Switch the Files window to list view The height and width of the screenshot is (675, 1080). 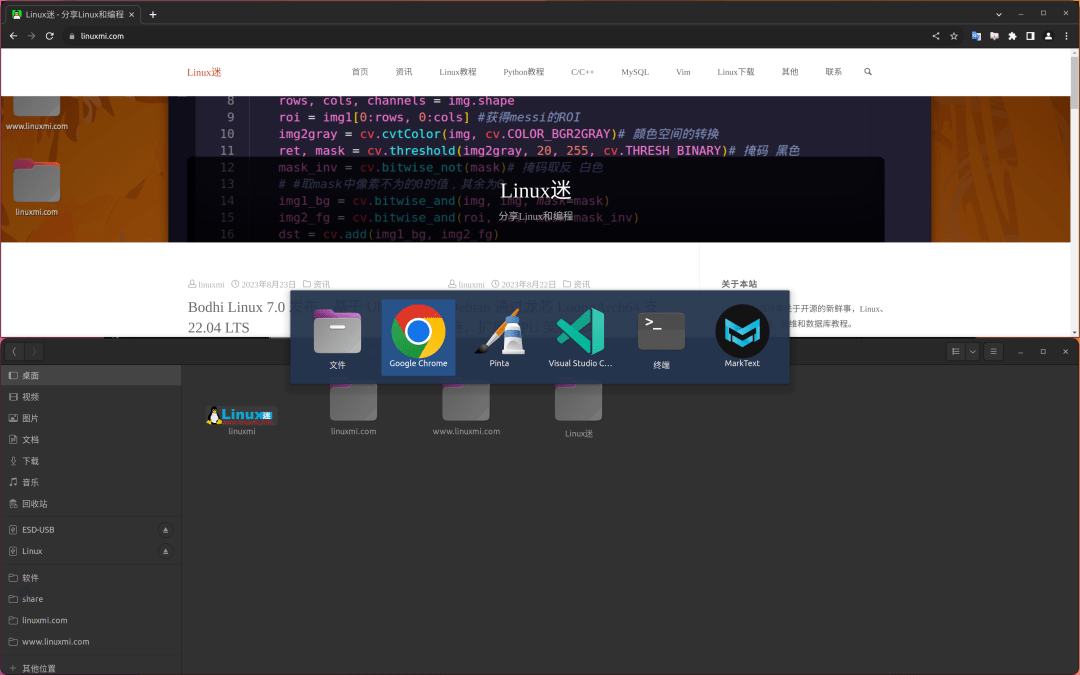[x=956, y=351]
